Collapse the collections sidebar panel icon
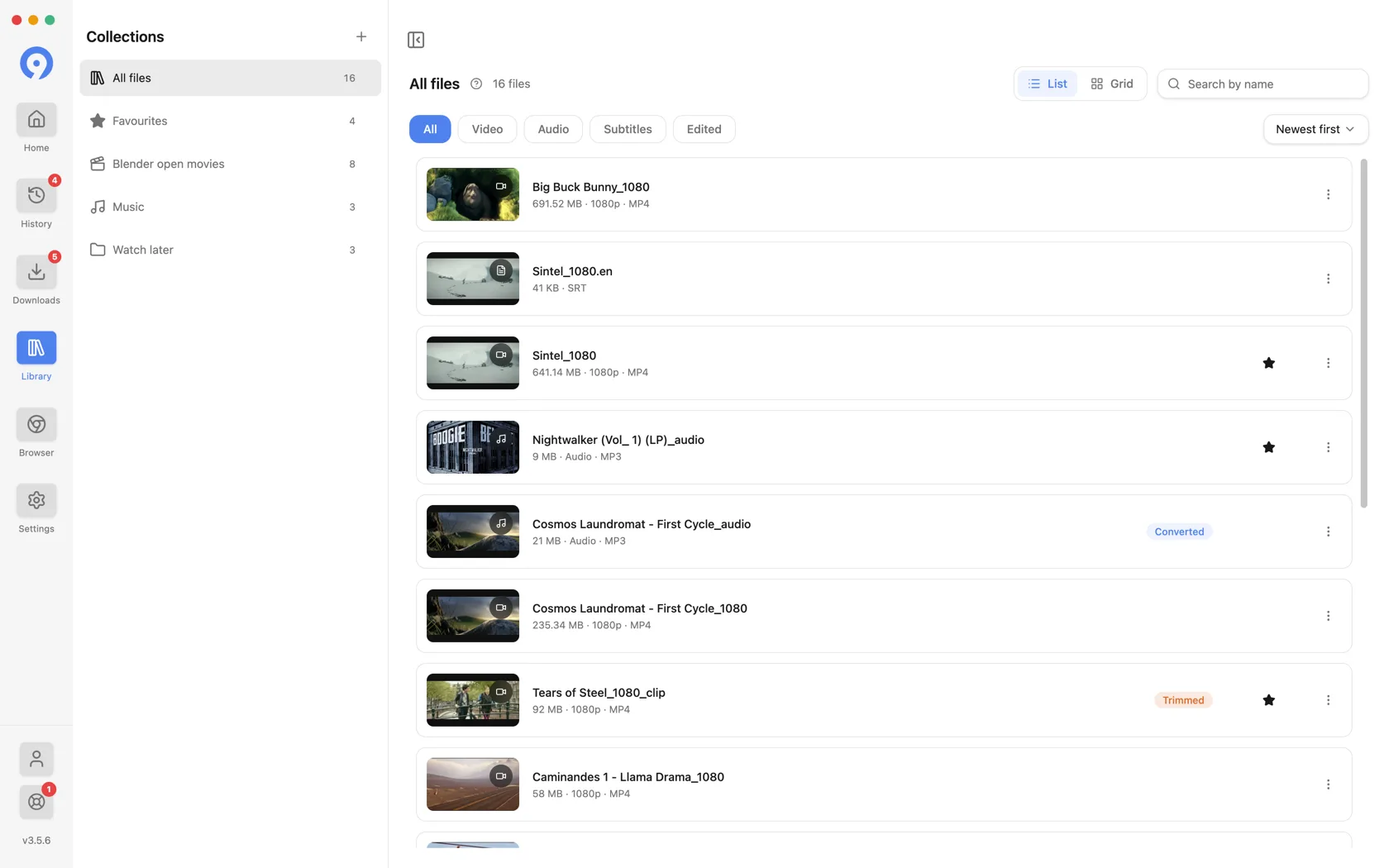1389x868 pixels. pyautogui.click(x=416, y=40)
